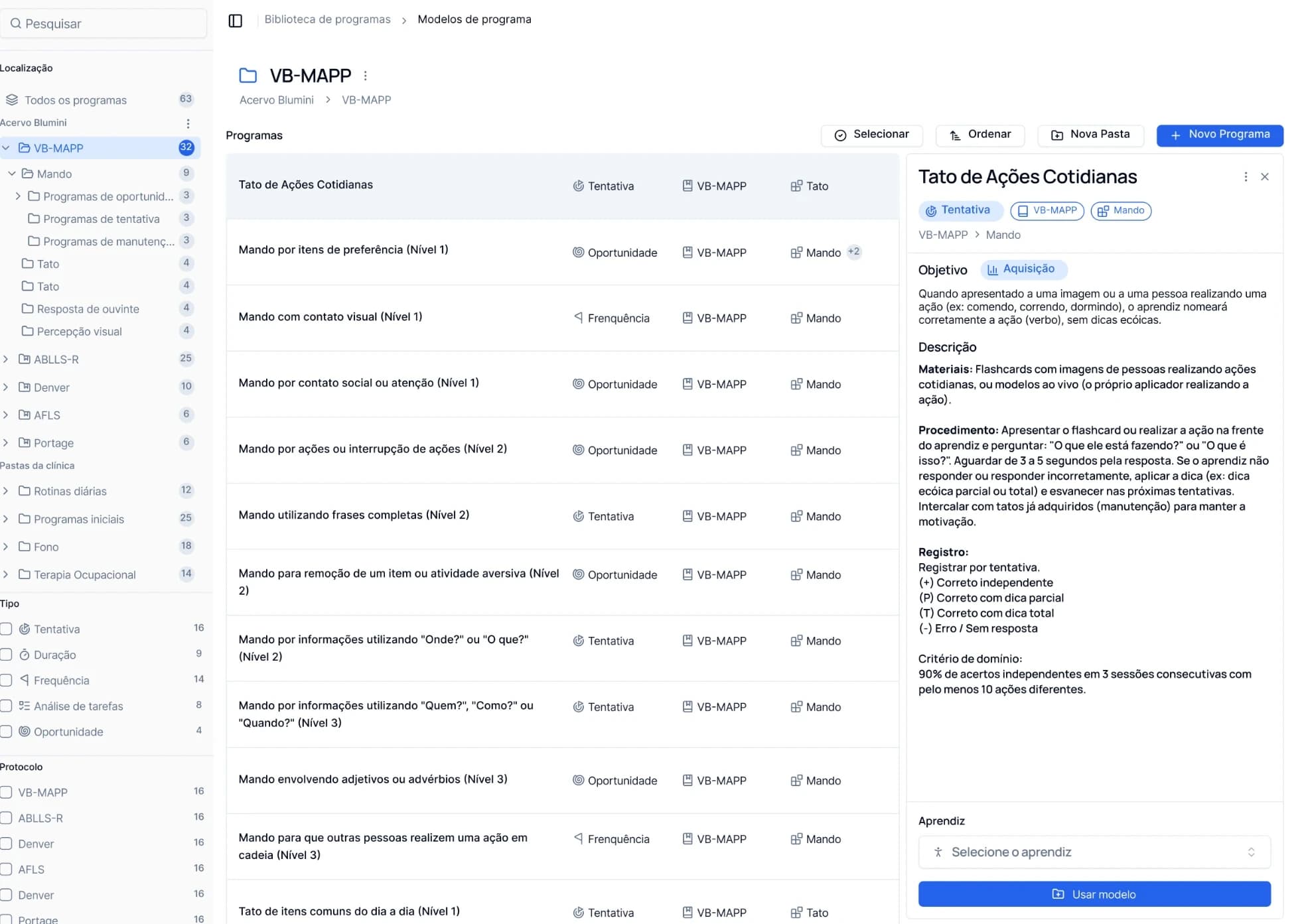Open Biblioteca de programas breadcrumb
The width and height of the screenshot is (1306, 924).
[x=327, y=20]
